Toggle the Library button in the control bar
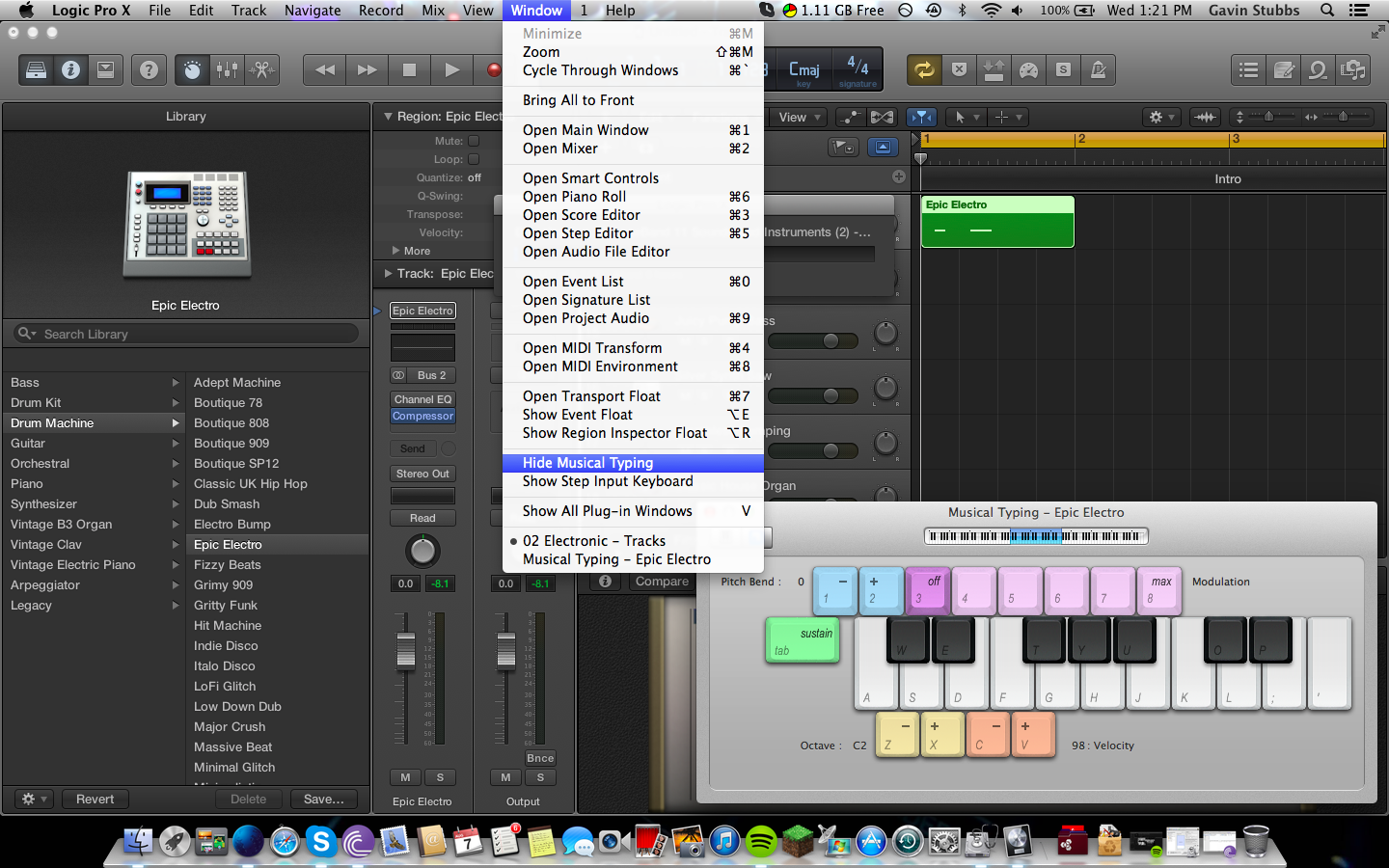The image size is (1389, 868). pos(37,69)
